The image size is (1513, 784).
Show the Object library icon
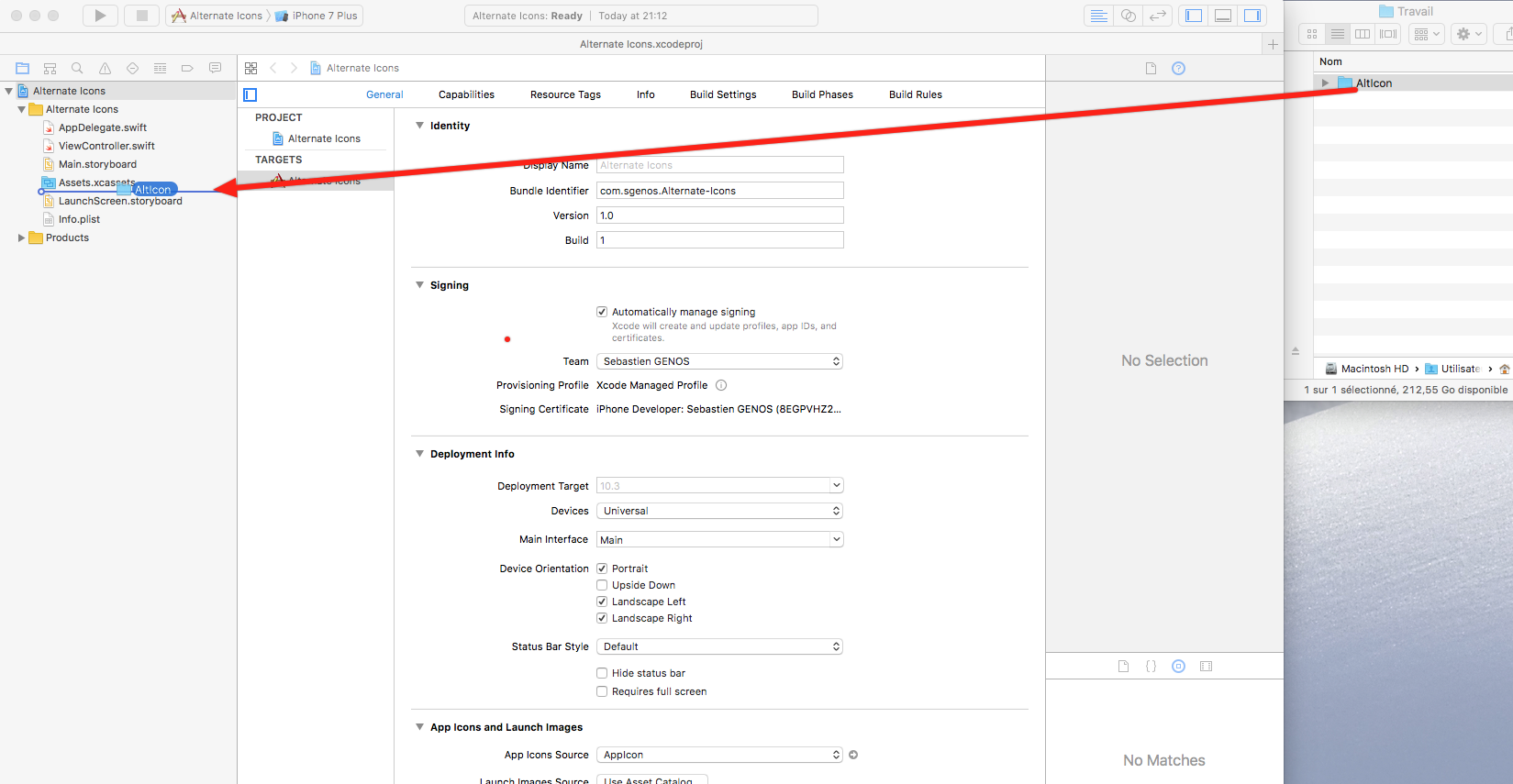point(1178,667)
